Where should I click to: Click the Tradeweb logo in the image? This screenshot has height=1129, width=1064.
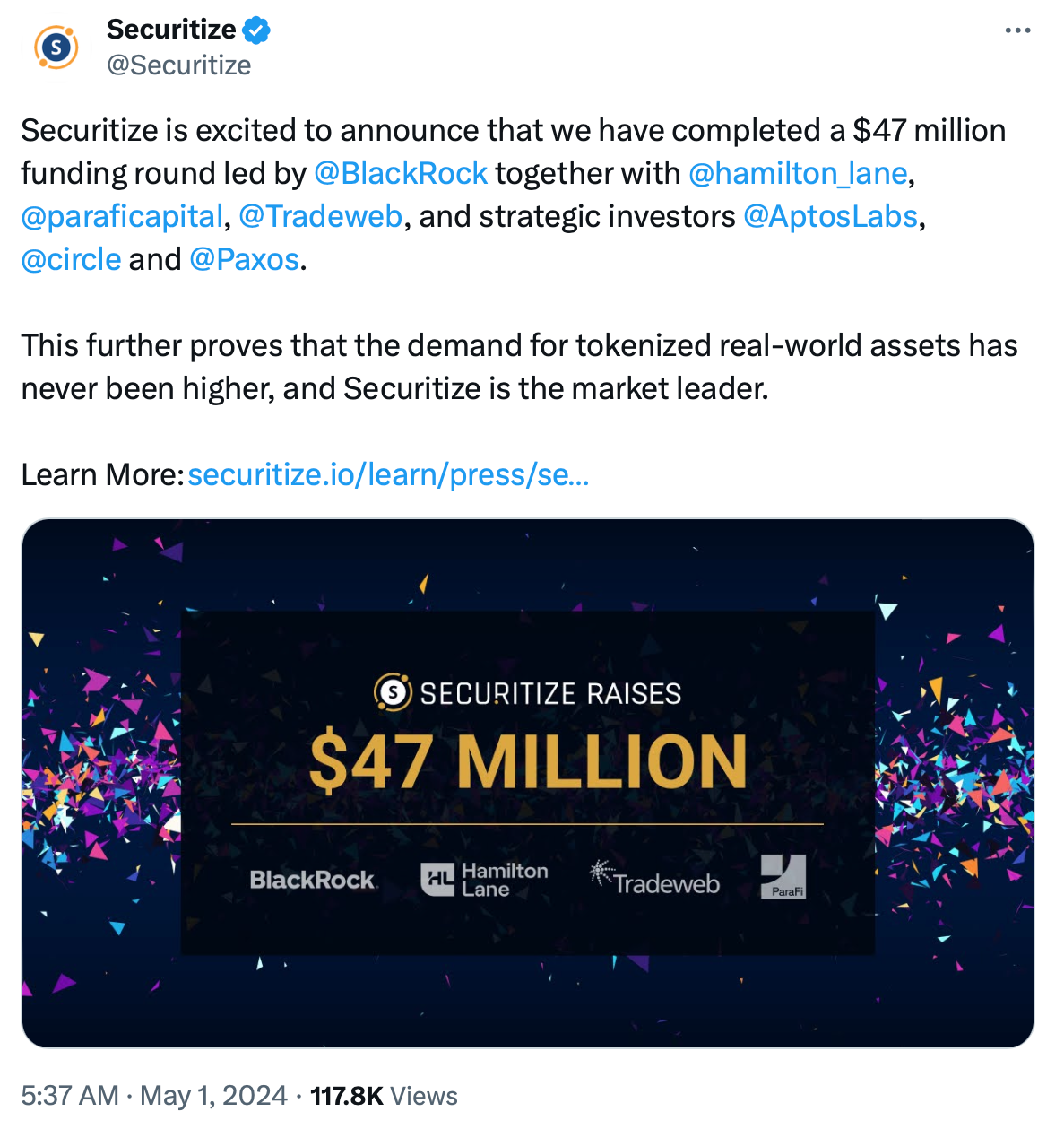pos(654,881)
